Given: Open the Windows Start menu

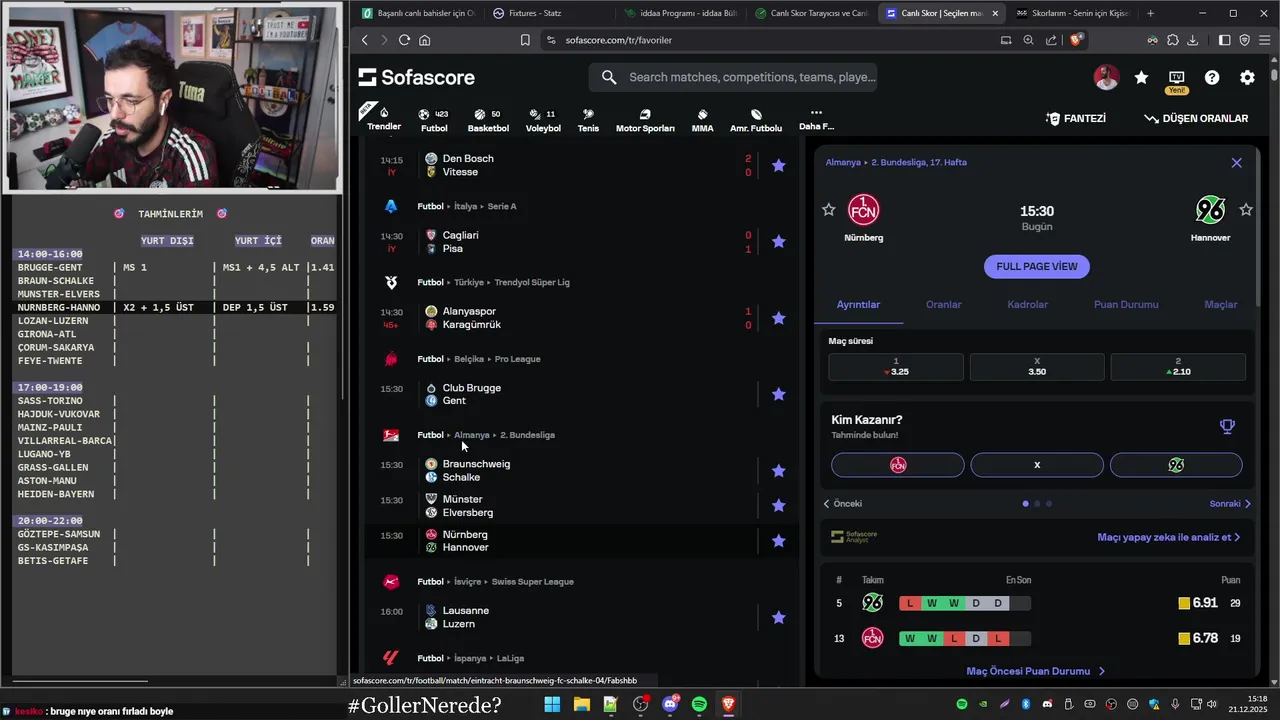Looking at the screenshot, I should click(552, 704).
